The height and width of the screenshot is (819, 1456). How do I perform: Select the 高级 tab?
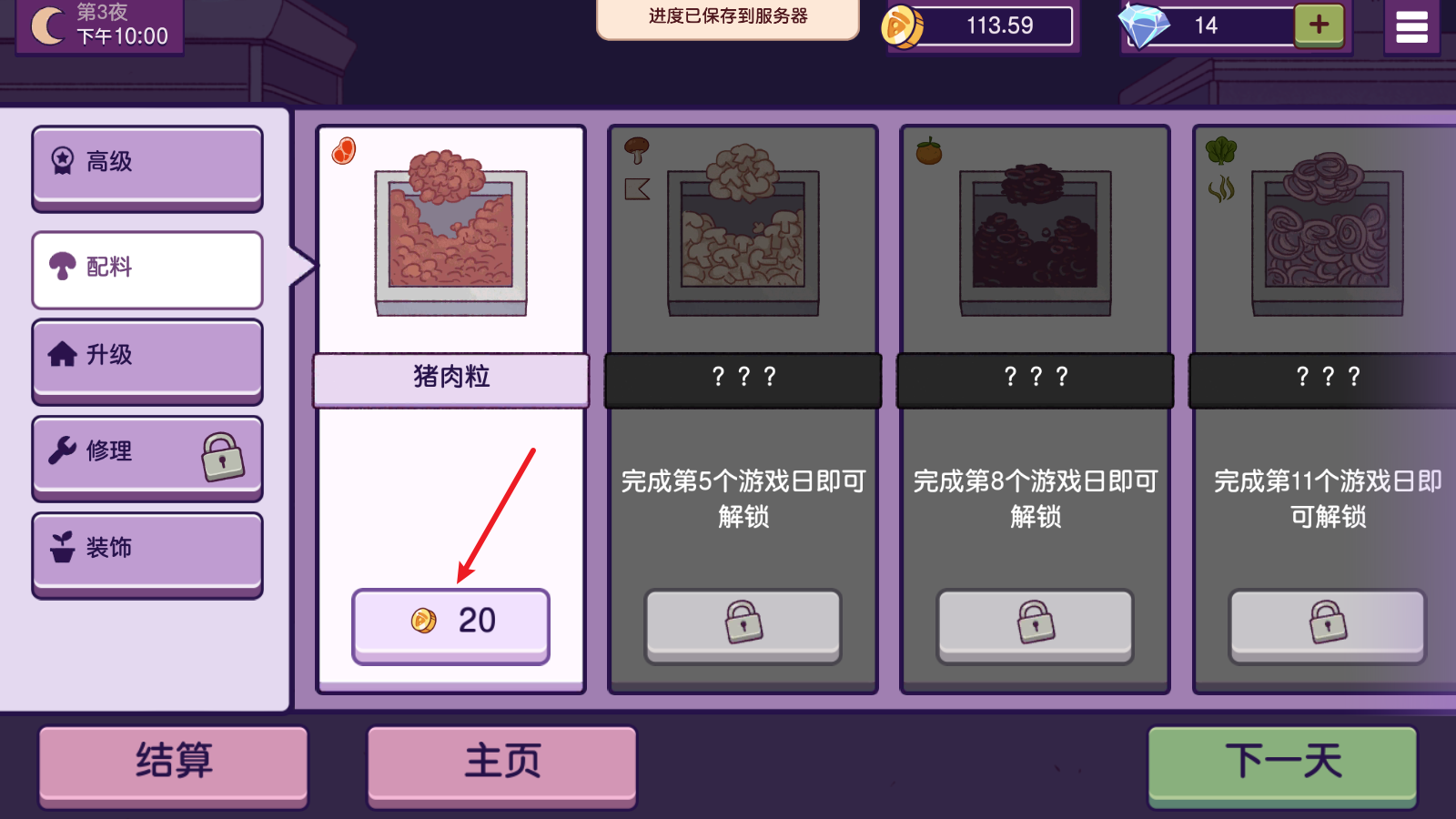(x=147, y=167)
